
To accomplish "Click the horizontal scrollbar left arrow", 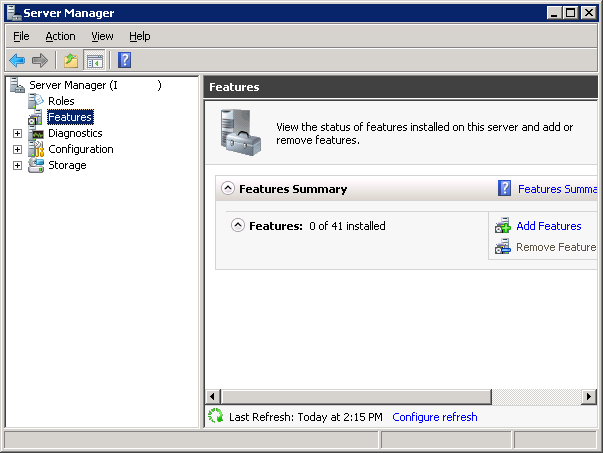I will (213, 396).
